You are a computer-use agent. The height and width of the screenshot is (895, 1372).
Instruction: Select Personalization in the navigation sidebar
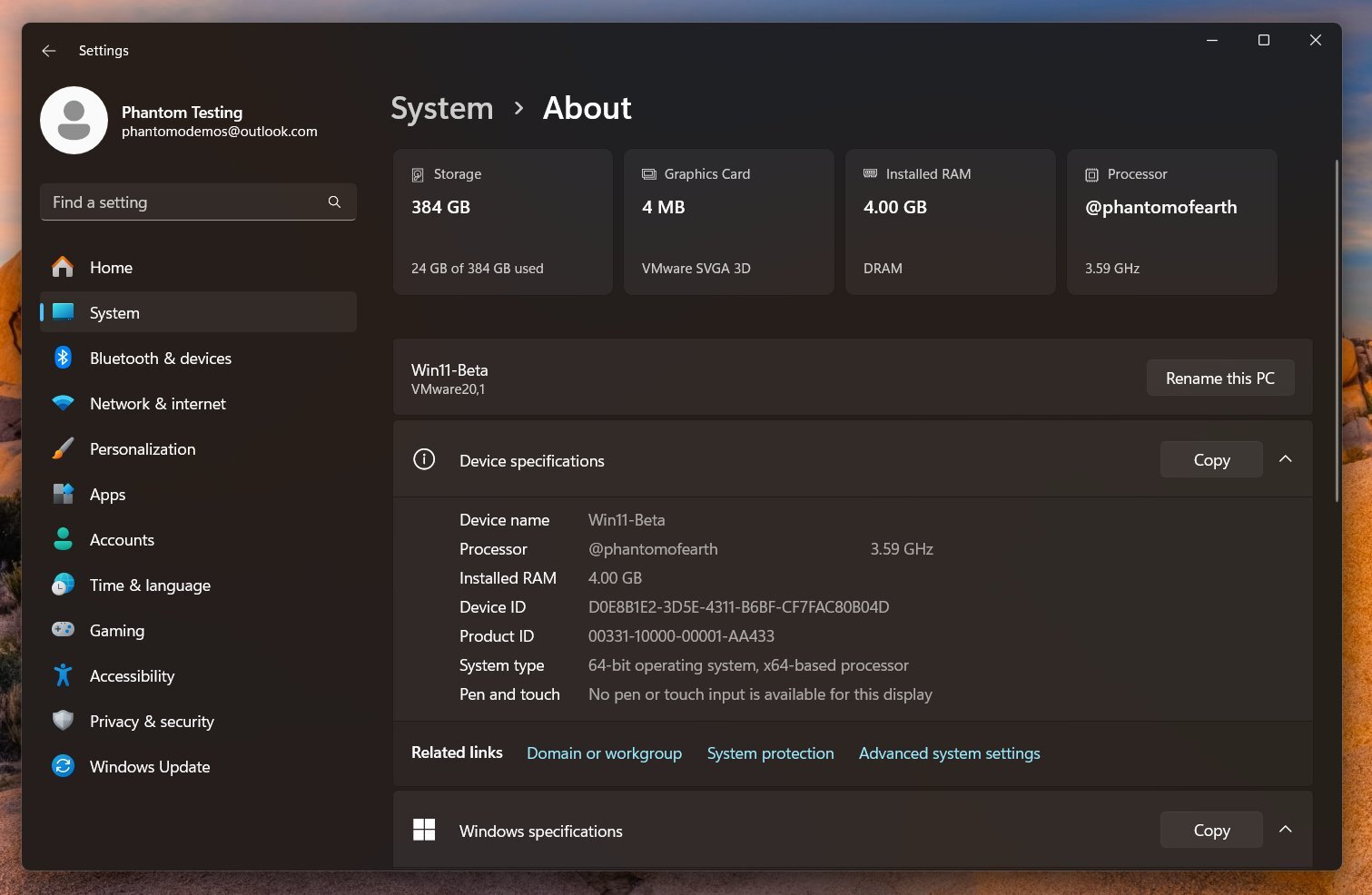point(143,448)
